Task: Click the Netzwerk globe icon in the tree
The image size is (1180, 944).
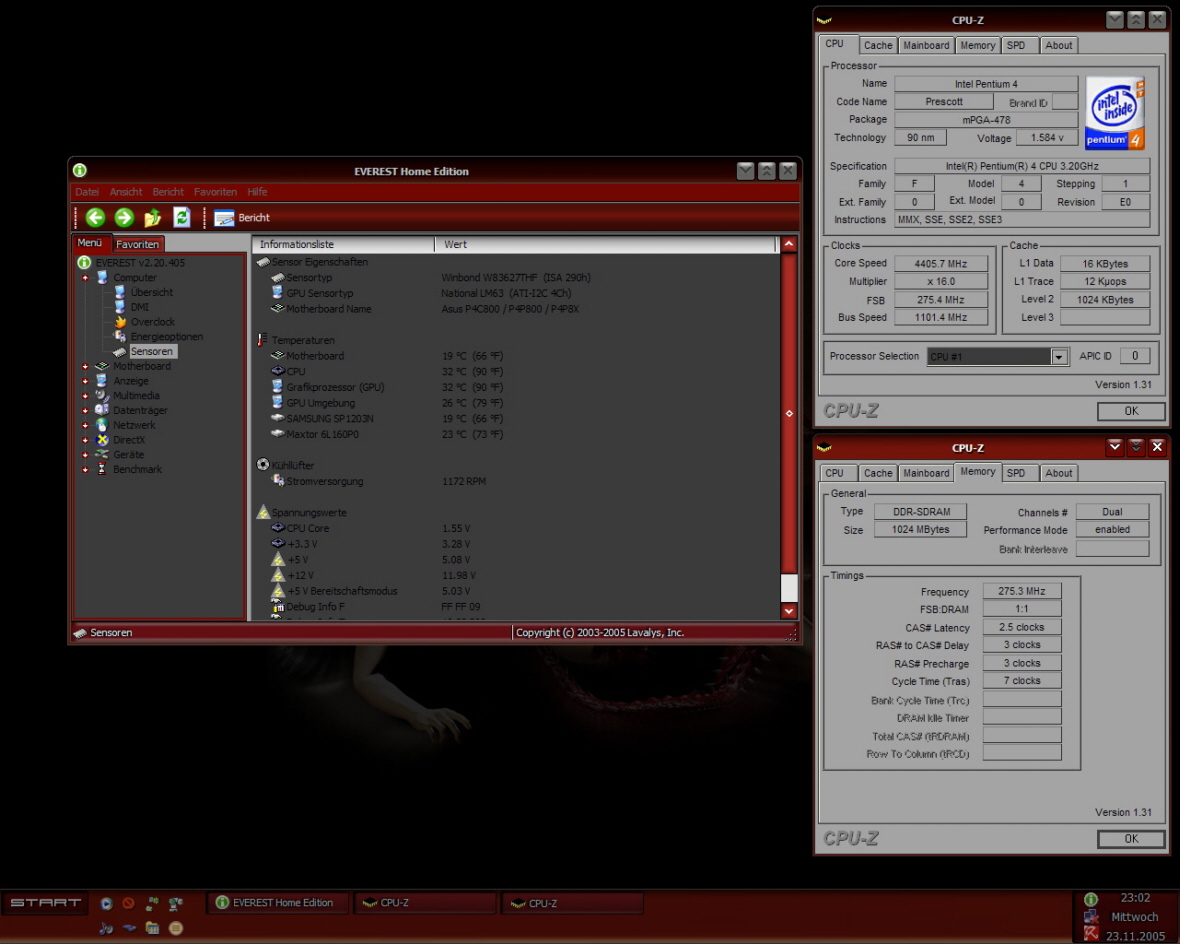Action: point(102,425)
